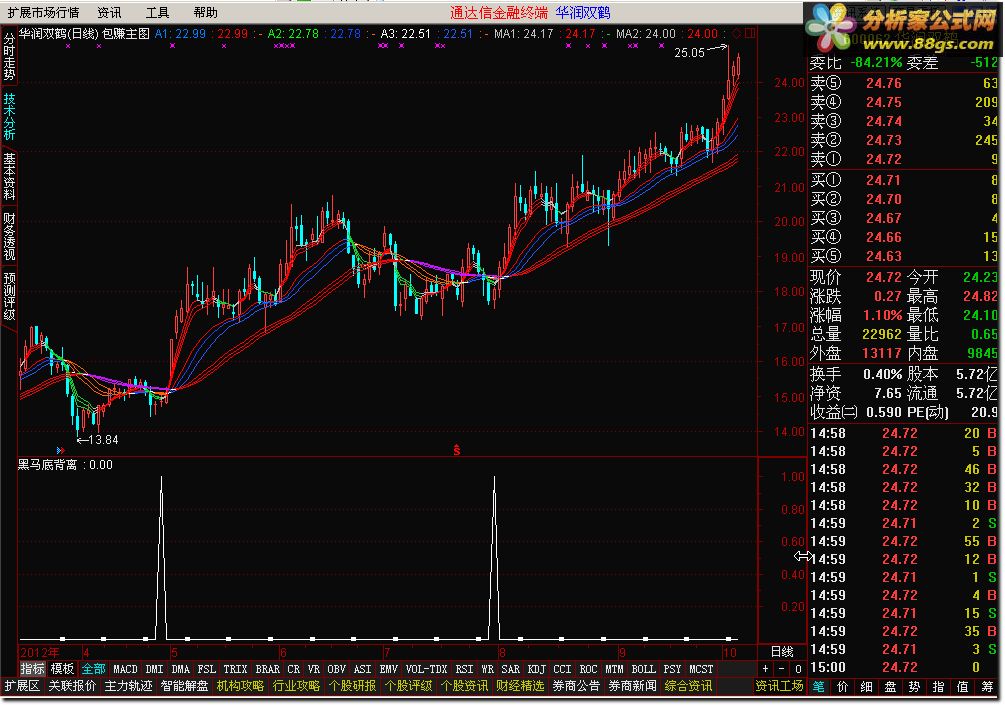Screen dimensions: 1005x705
Task: Open the 券商公告 bottom tab
Action: coord(576,686)
